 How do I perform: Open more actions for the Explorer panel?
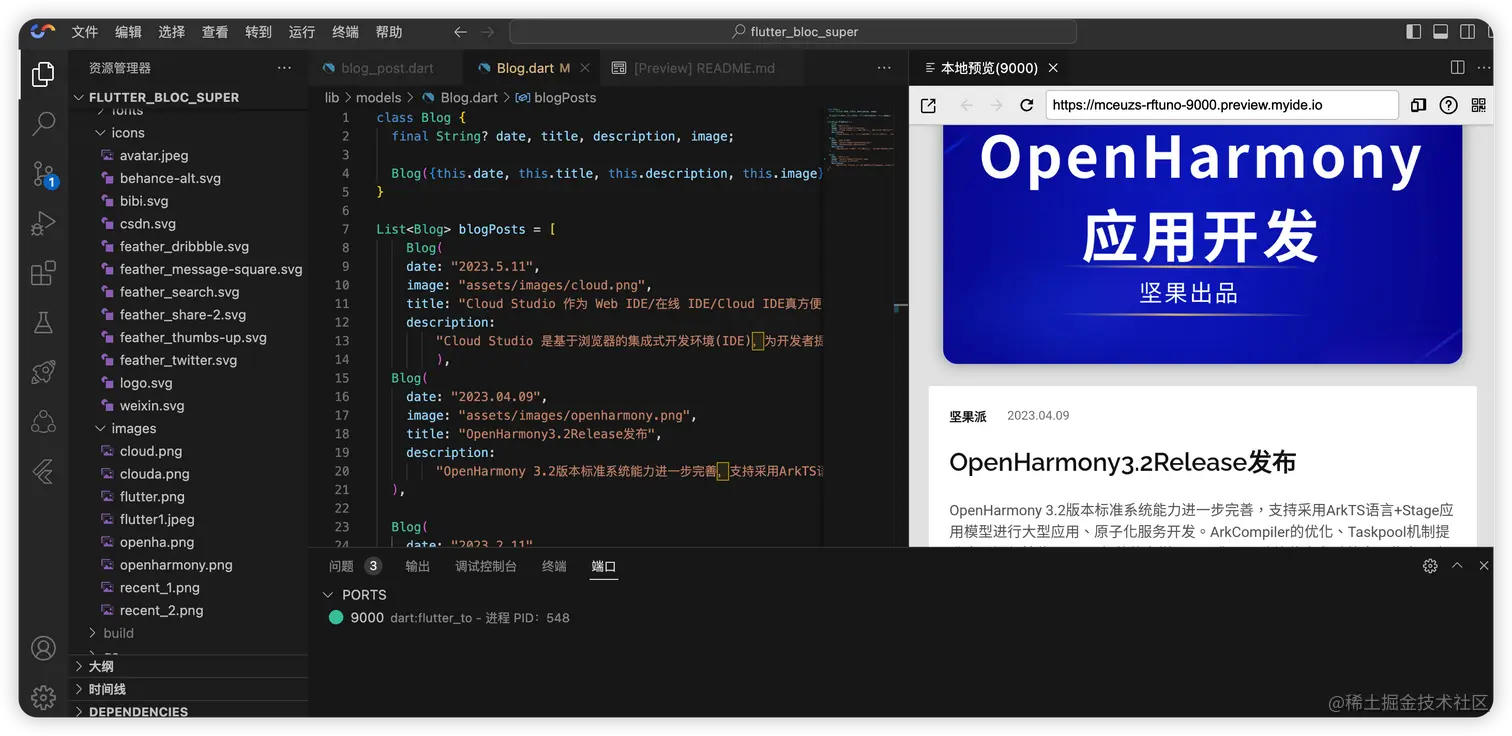pos(285,68)
